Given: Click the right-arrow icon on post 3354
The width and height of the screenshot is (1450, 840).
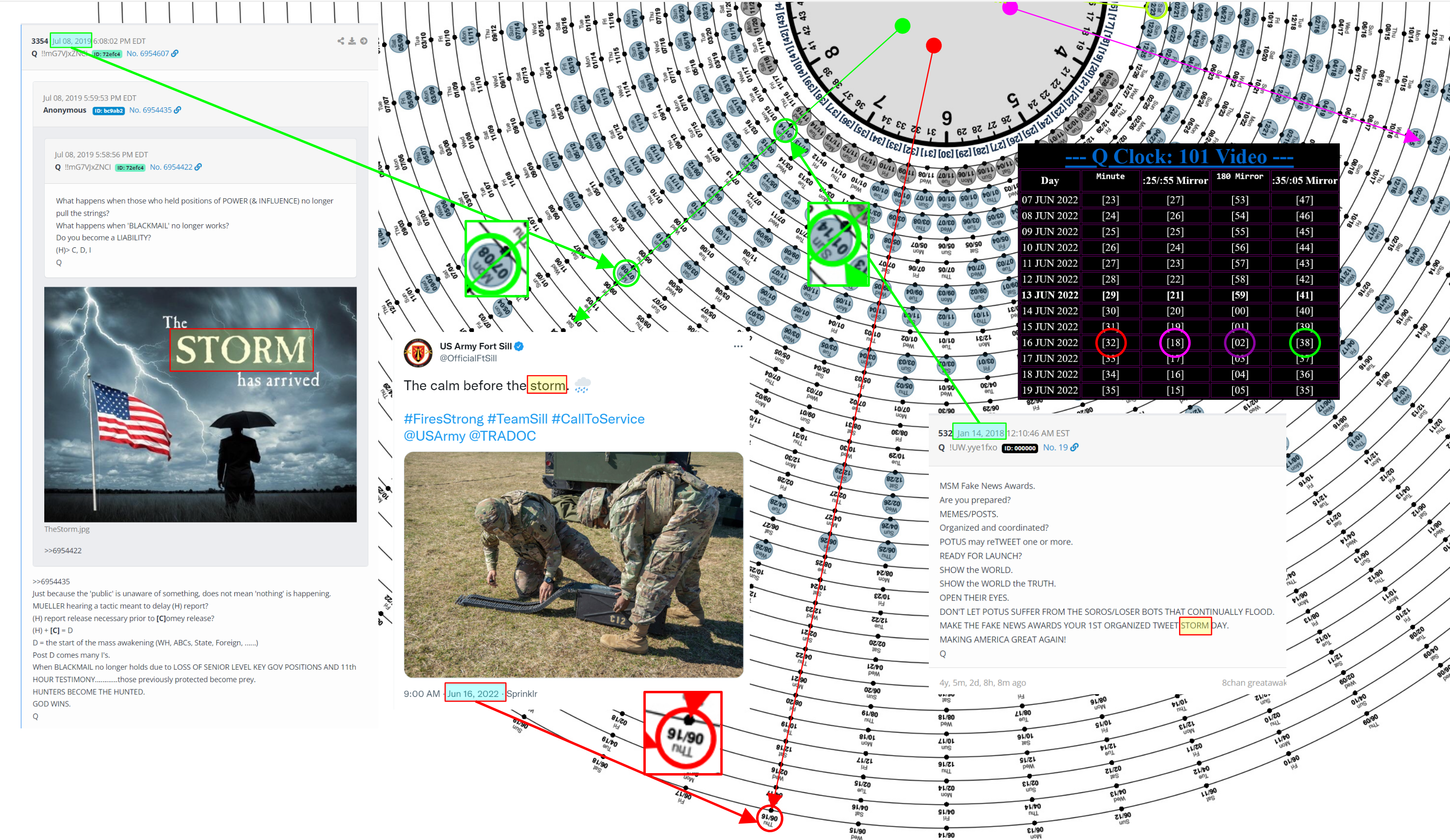Looking at the screenshot, I should pos(364,41).
